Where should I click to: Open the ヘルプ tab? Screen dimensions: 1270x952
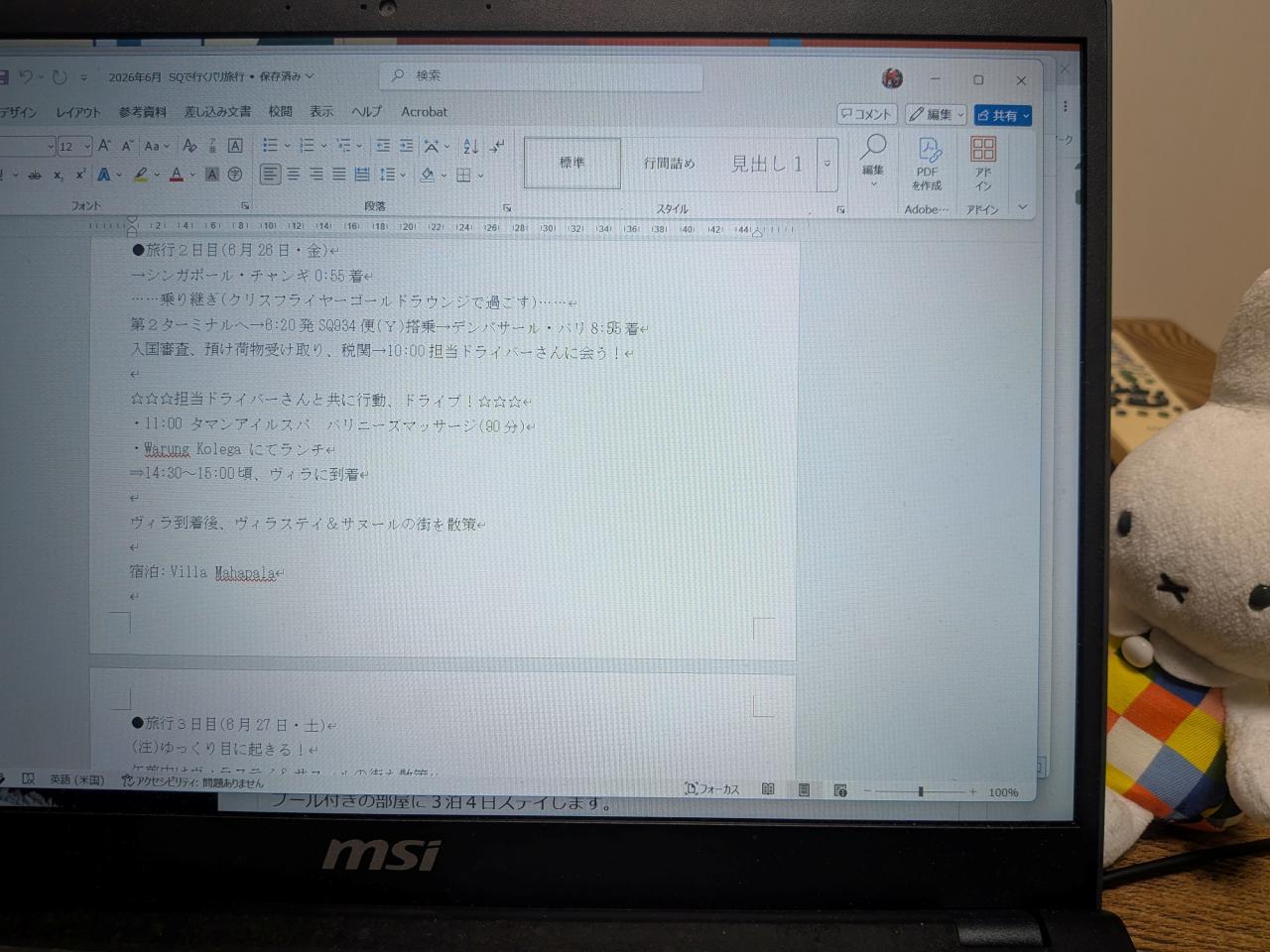(366, 112)
